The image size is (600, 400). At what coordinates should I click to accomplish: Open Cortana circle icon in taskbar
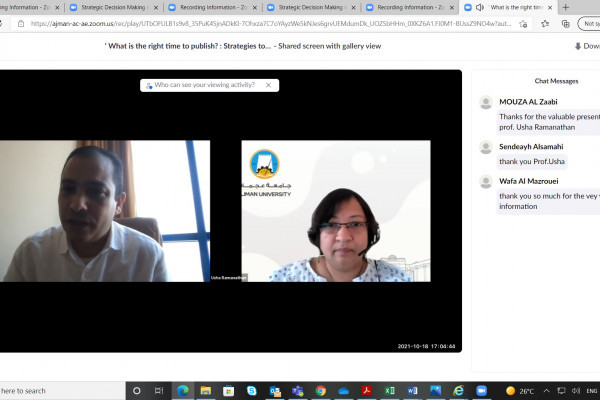coord(137,390)
